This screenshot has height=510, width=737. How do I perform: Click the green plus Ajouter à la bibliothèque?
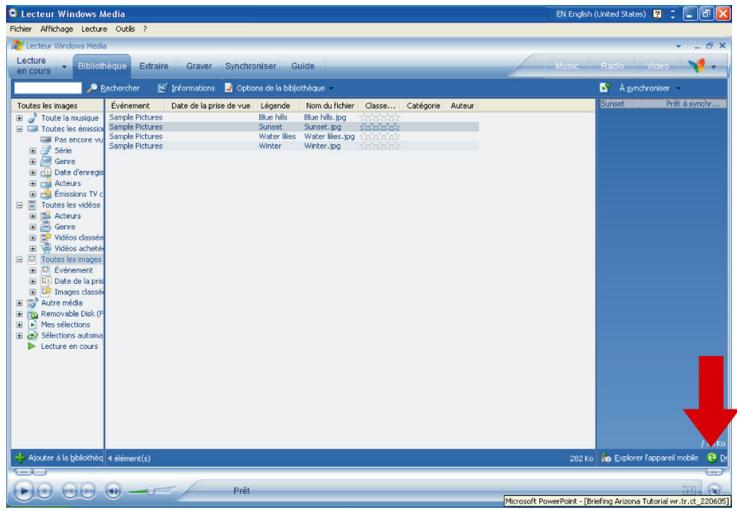point(59,457)
